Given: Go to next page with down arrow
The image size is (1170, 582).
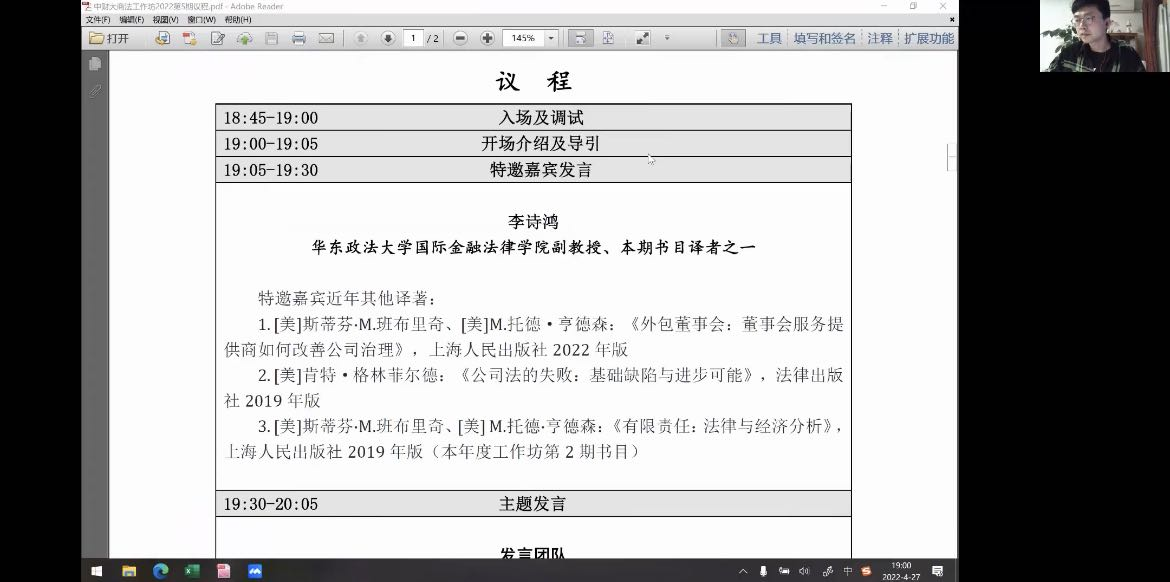Looking at the screenshot, I should pos(388,38).
